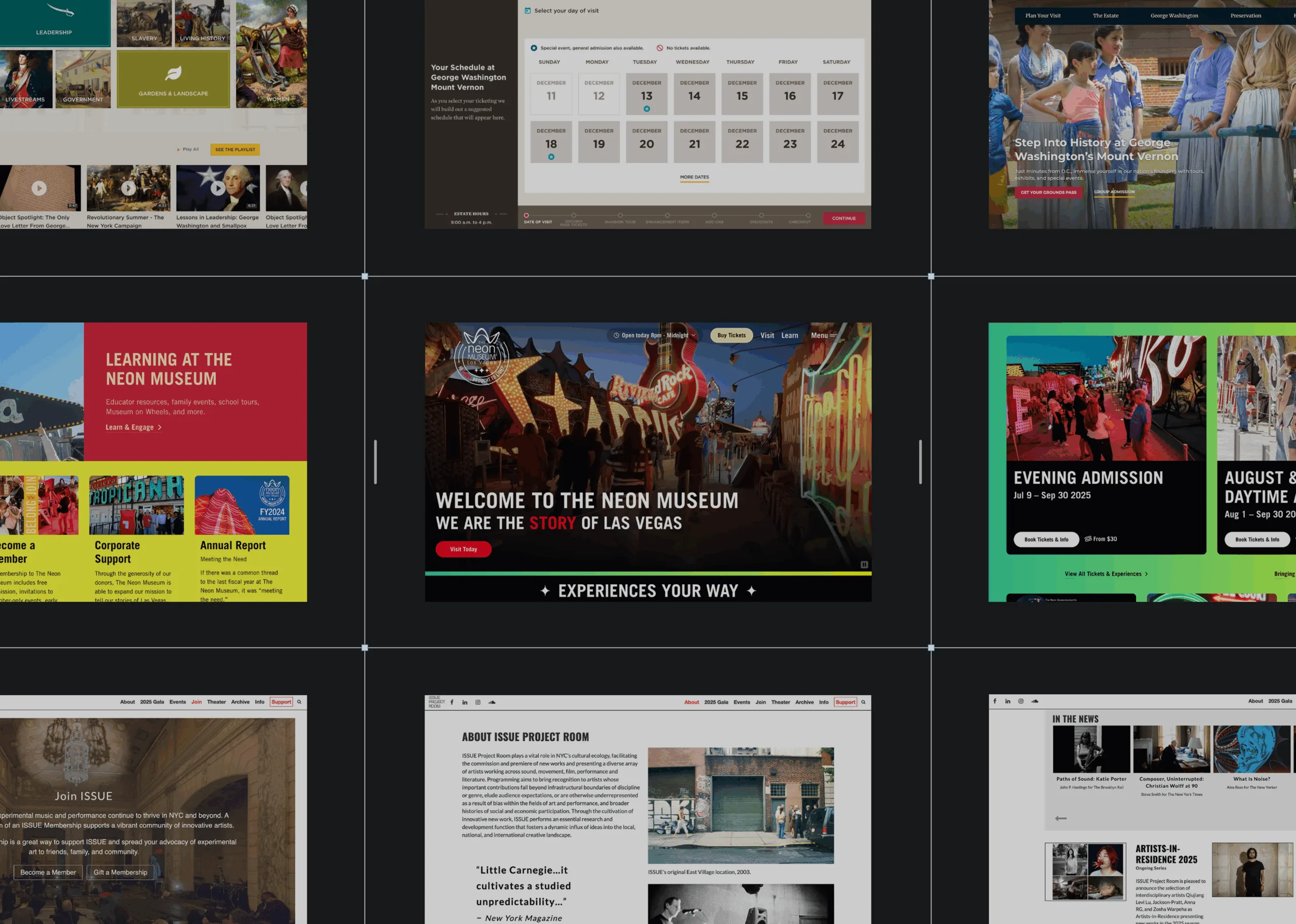Image resolution: width=1296 pixels, height=924 pixels.
Task: Open Plan Your Visit in Mount Vernon navigation
Action: (1043, 15)
